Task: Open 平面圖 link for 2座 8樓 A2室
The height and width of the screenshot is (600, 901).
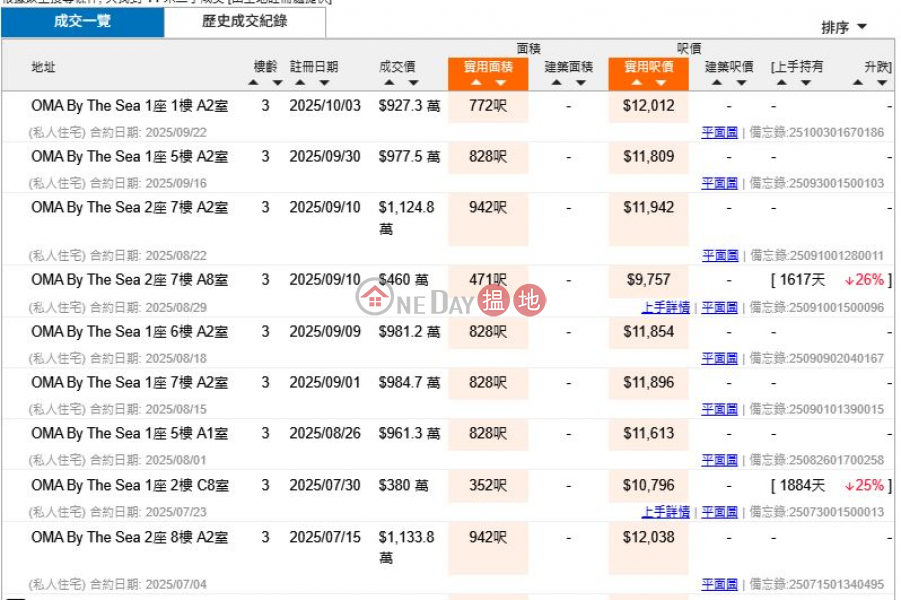Action: point(719,584)
